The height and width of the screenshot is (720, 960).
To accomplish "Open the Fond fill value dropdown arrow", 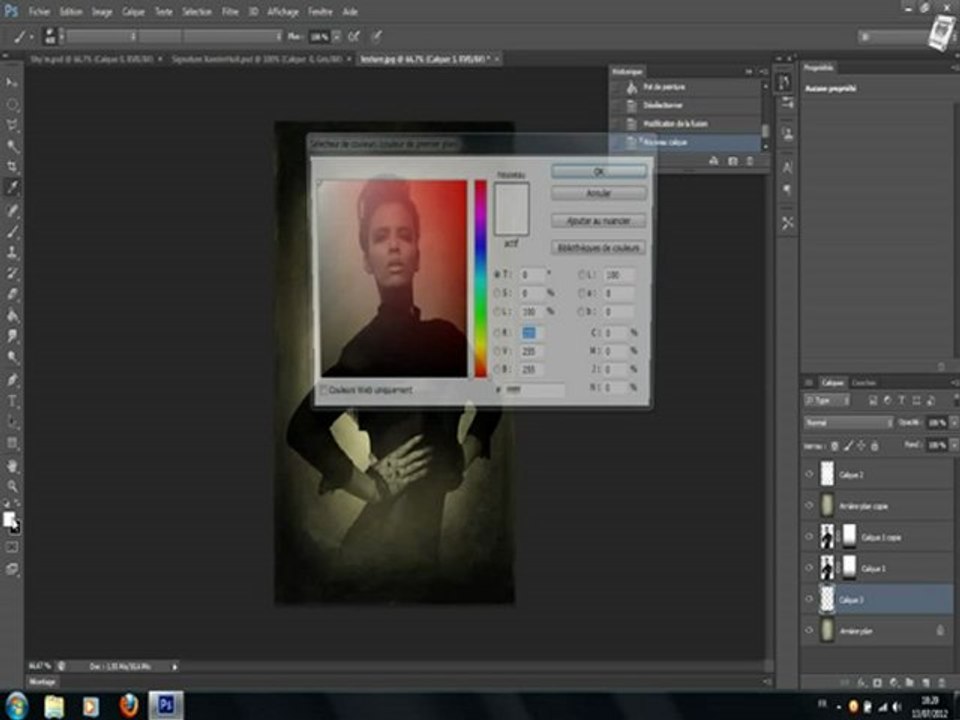I will pyautogui.click(x=953, y=445).
